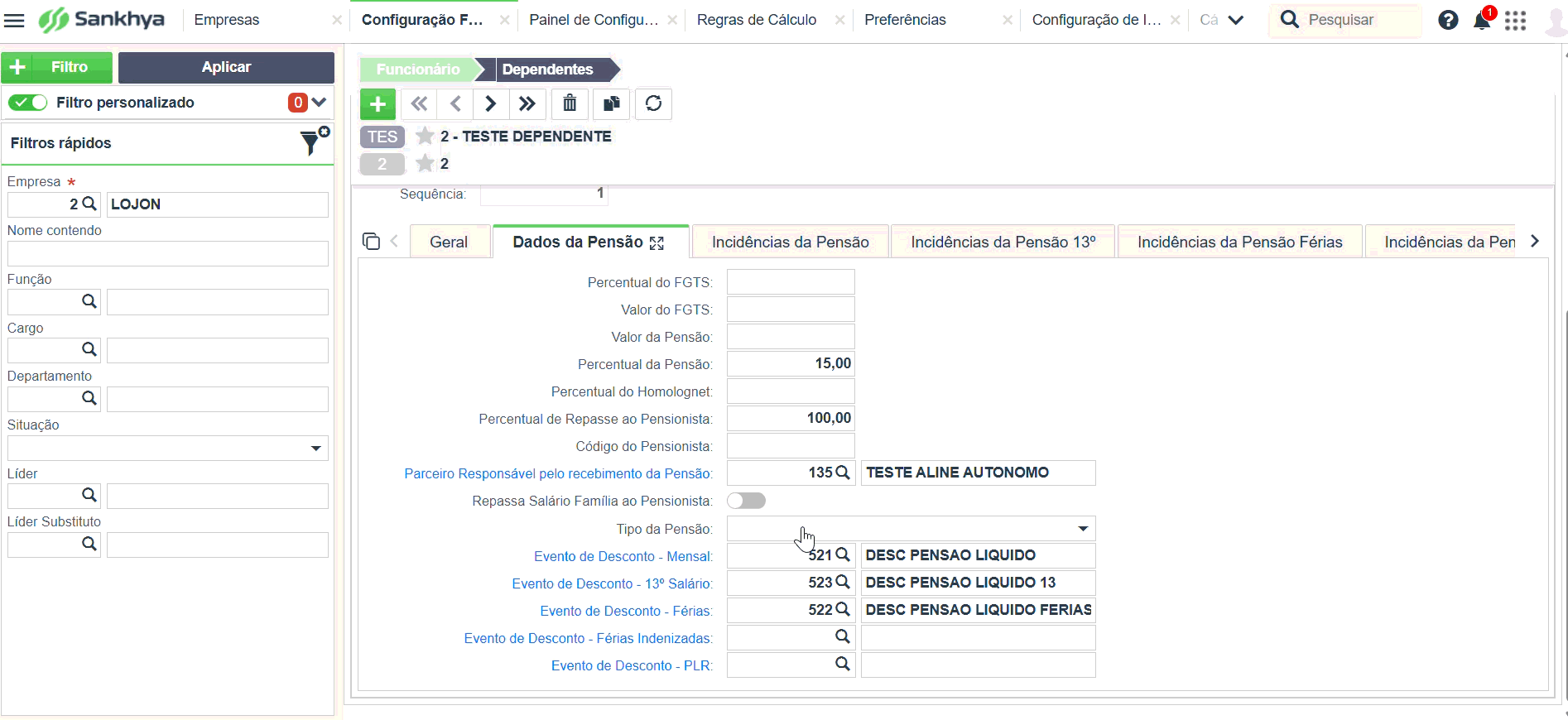
Task: Open Empresa lookup magnifier
Action: [x=89, y=204]
